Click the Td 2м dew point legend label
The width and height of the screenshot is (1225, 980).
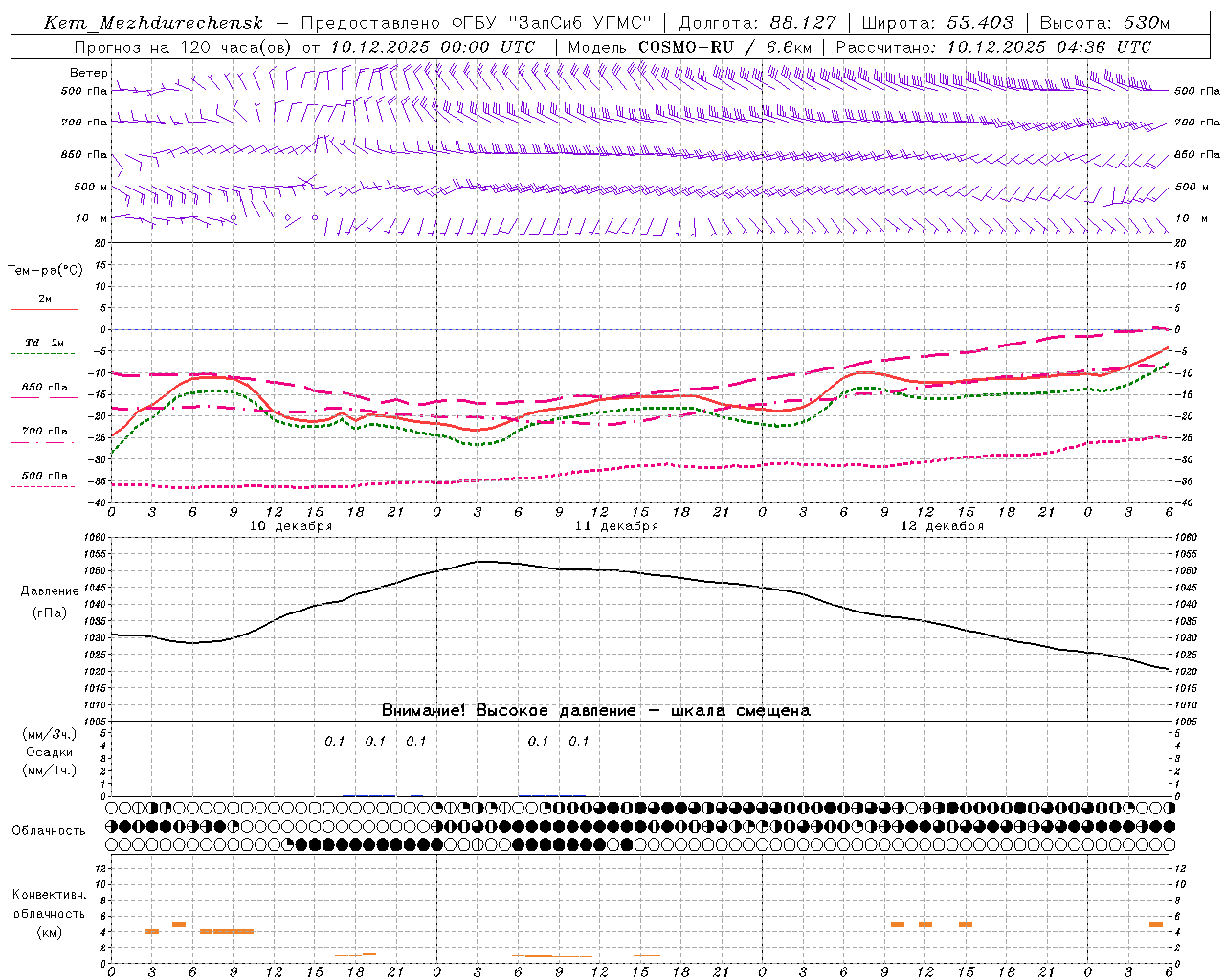click(45, 343)
